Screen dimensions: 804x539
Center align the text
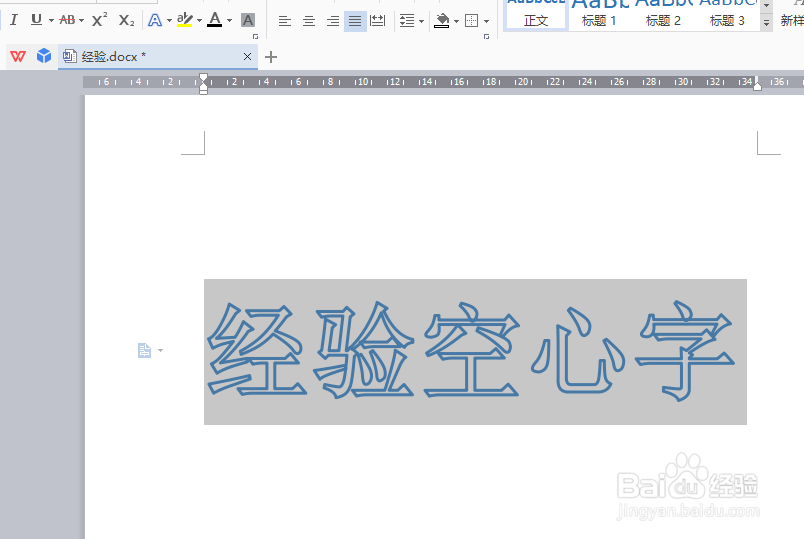(309, 21)
